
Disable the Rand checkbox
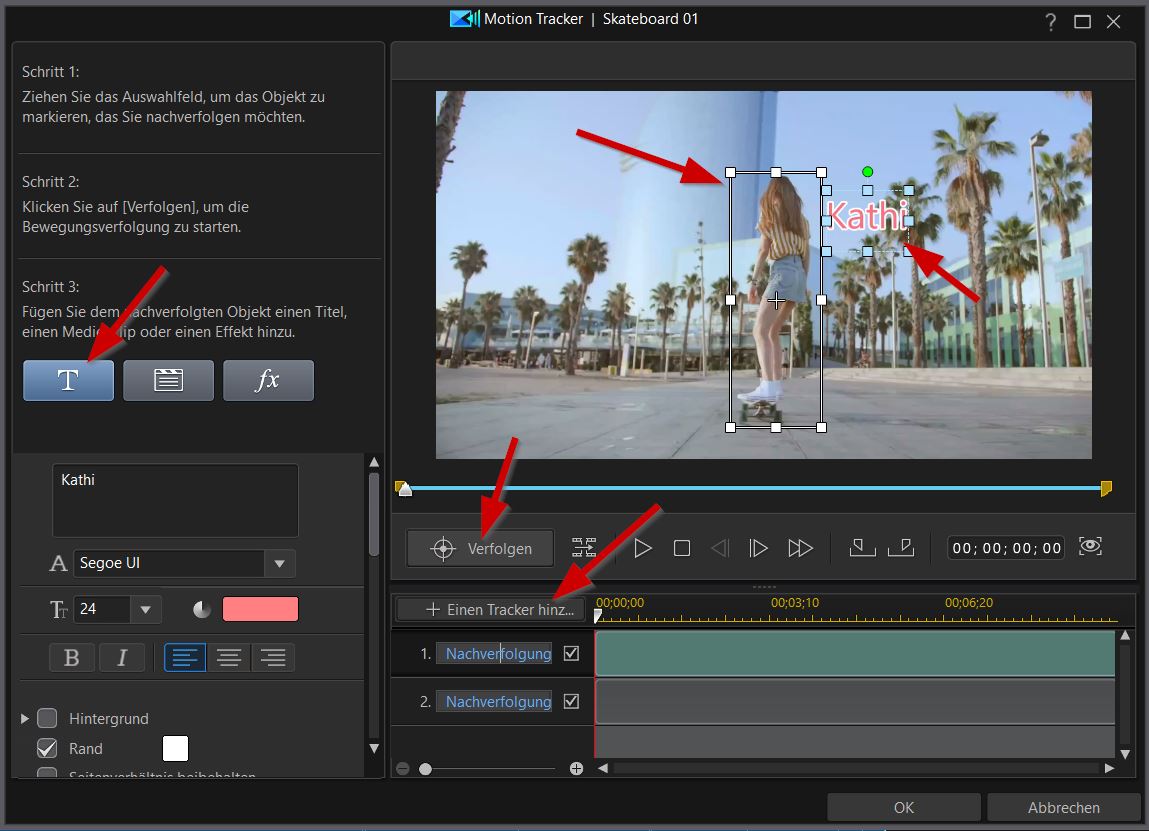coord(47,748)
